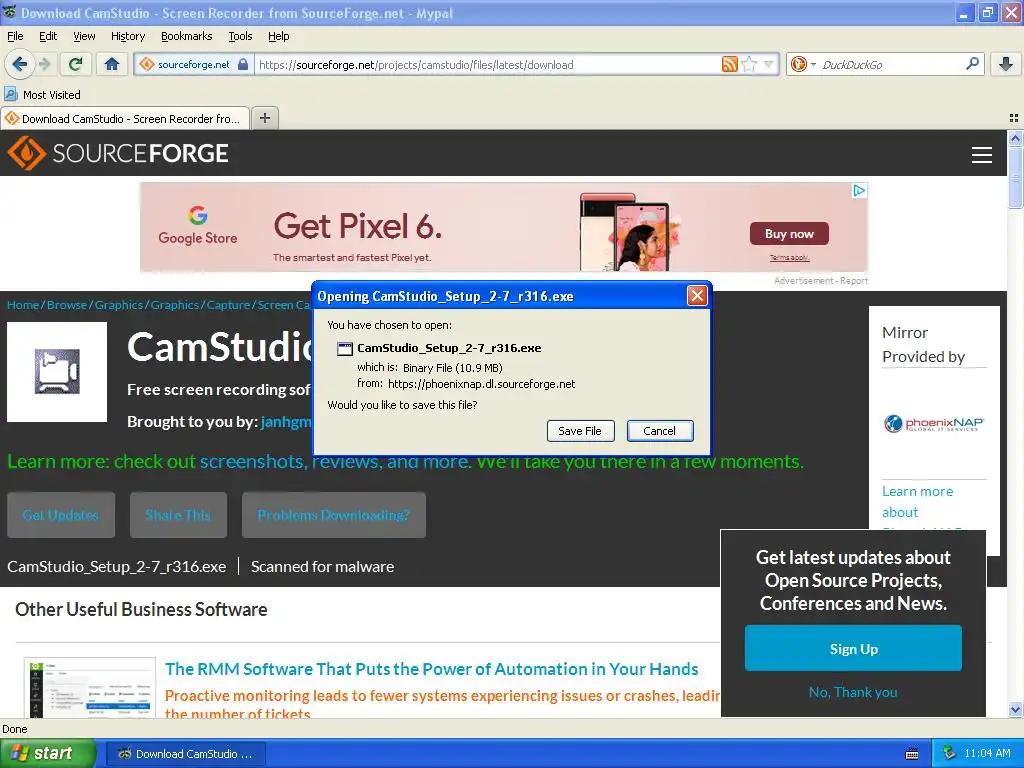Click the Sign Up button

[x=853, y=648]
